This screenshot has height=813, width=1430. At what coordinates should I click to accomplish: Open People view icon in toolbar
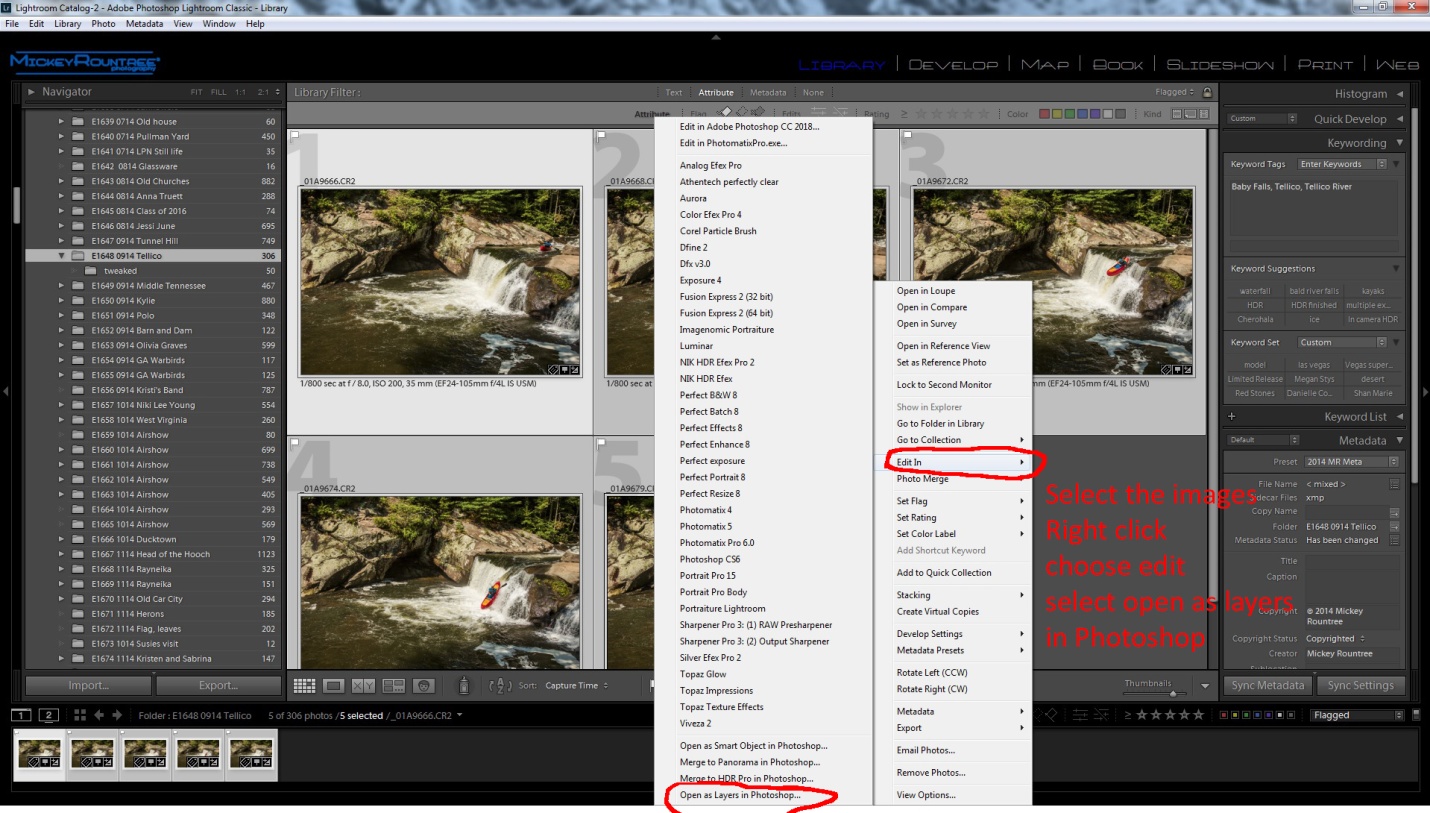pyautogui.click(x=424, y=686)
